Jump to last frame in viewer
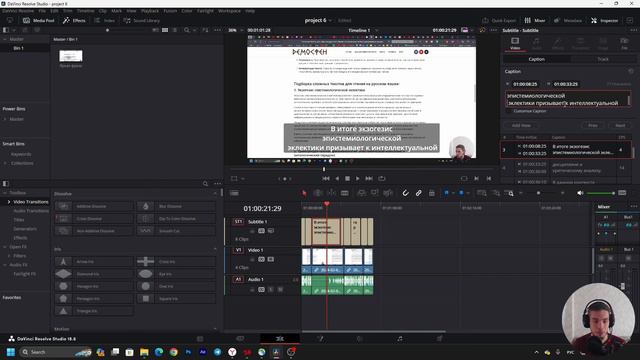 tap(369, 178)
